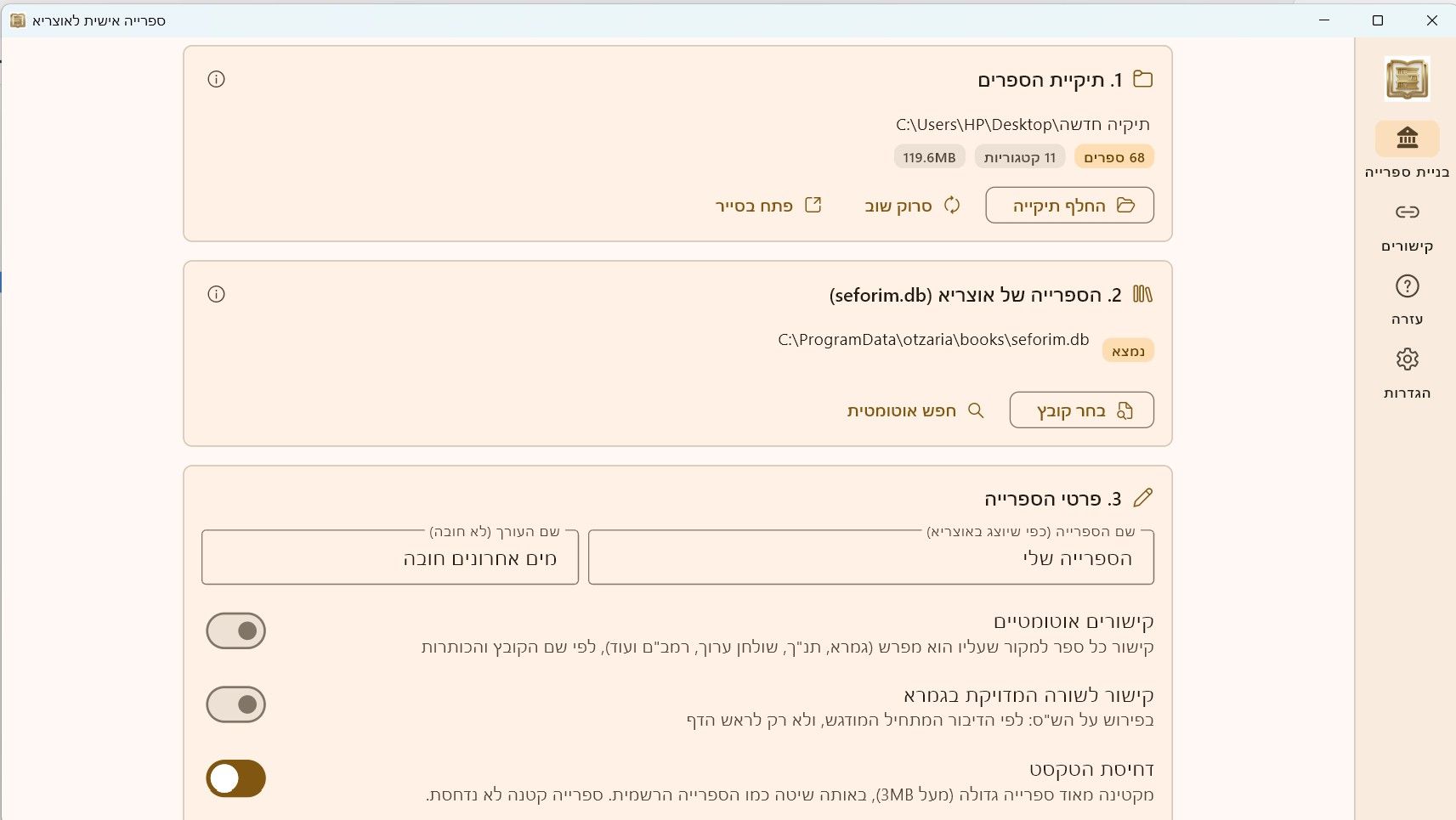The width and height of the screenshot is (1456, 820).
Task: Click info icon for תיקיית הספרים card
Action: (x=216, y=79)
